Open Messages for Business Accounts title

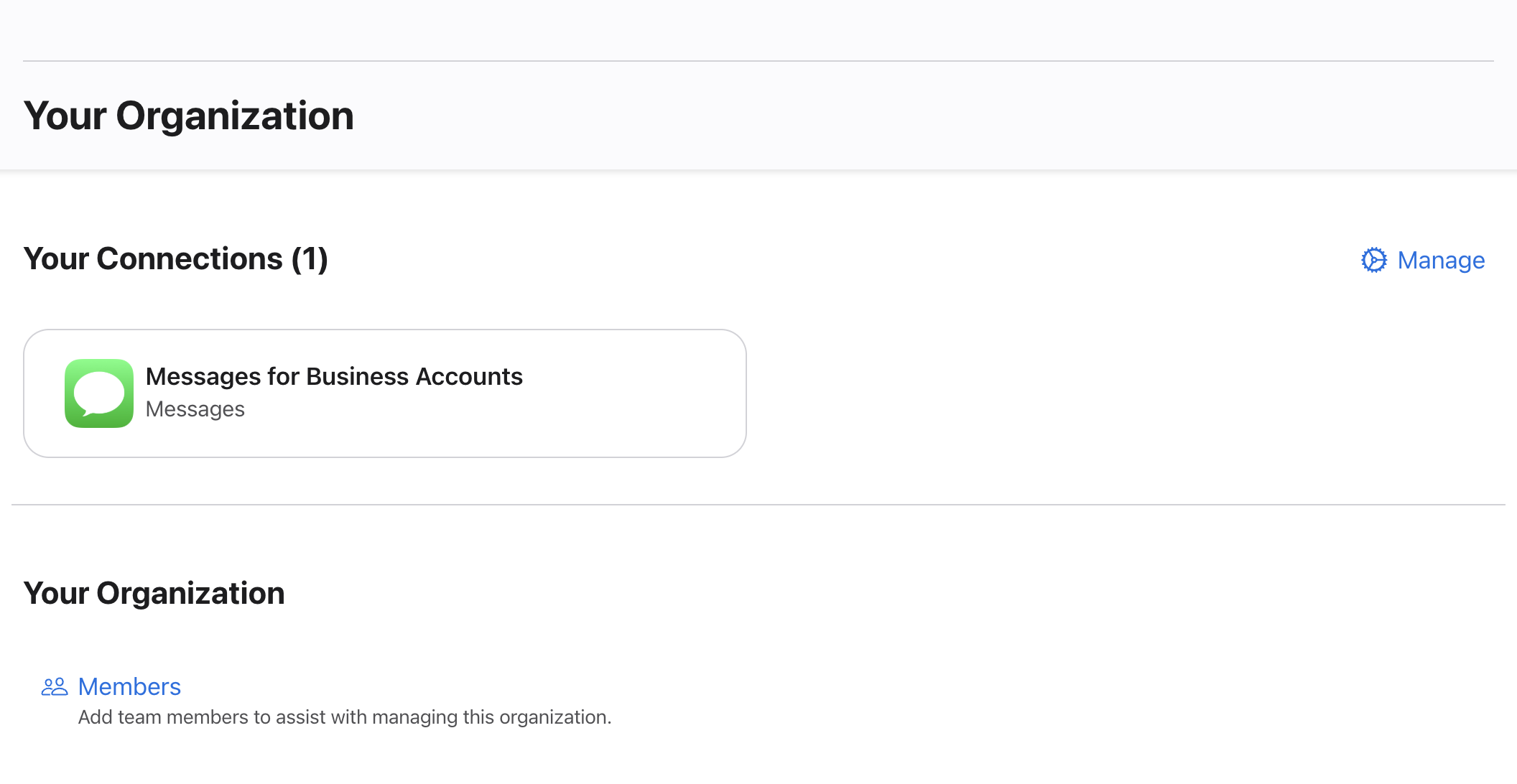pyautogui.click(x=334, y=376)
